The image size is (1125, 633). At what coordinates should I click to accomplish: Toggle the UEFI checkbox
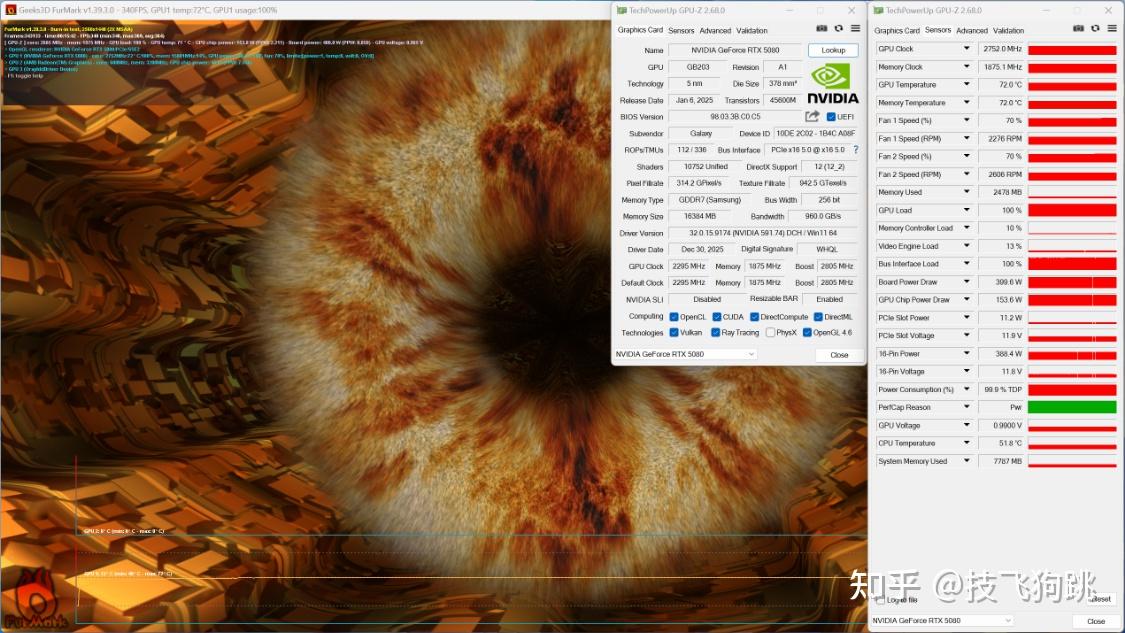(x=831, y=117)
